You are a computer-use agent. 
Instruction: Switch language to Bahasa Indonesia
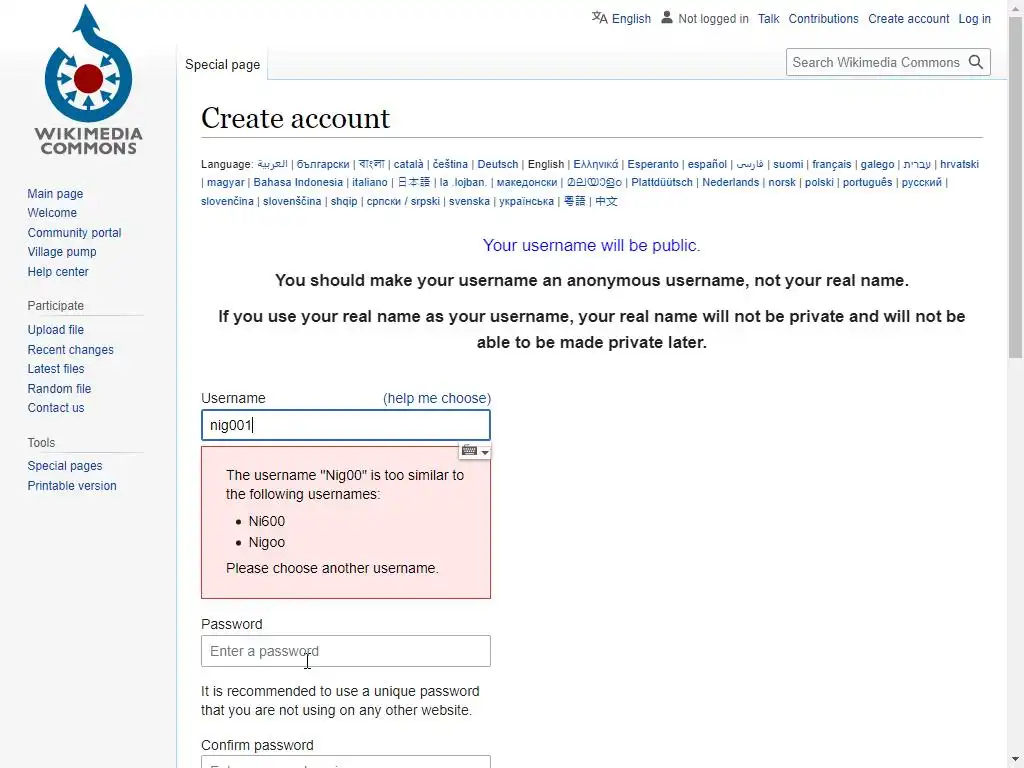298,182
